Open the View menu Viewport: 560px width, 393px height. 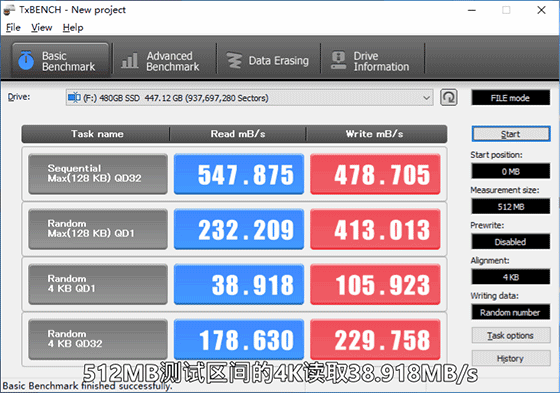click(x=41, y=28)
